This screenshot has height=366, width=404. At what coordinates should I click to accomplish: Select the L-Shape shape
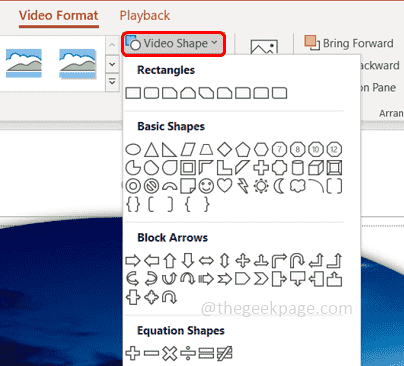224,168
